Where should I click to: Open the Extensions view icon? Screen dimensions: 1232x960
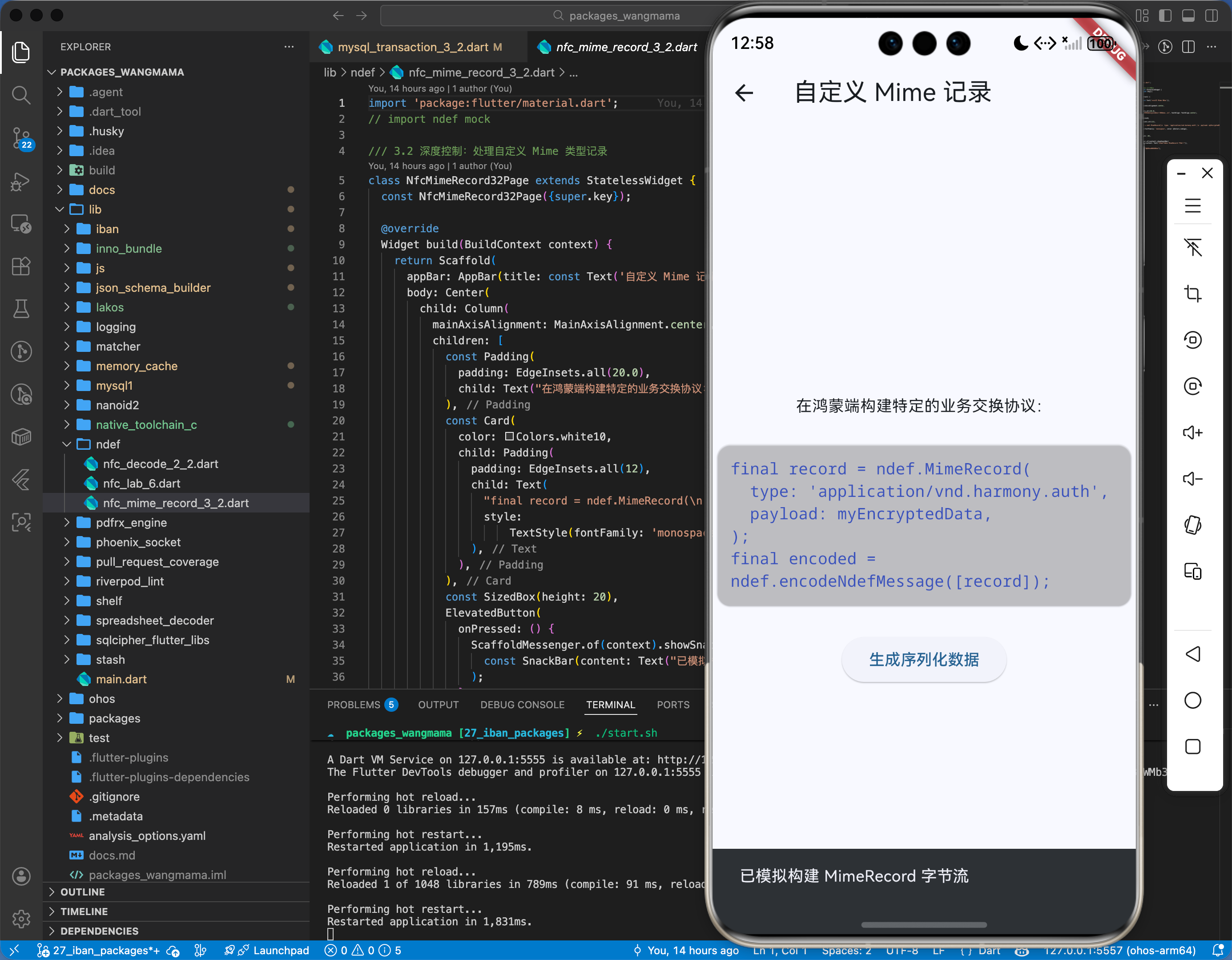(21, 266)
